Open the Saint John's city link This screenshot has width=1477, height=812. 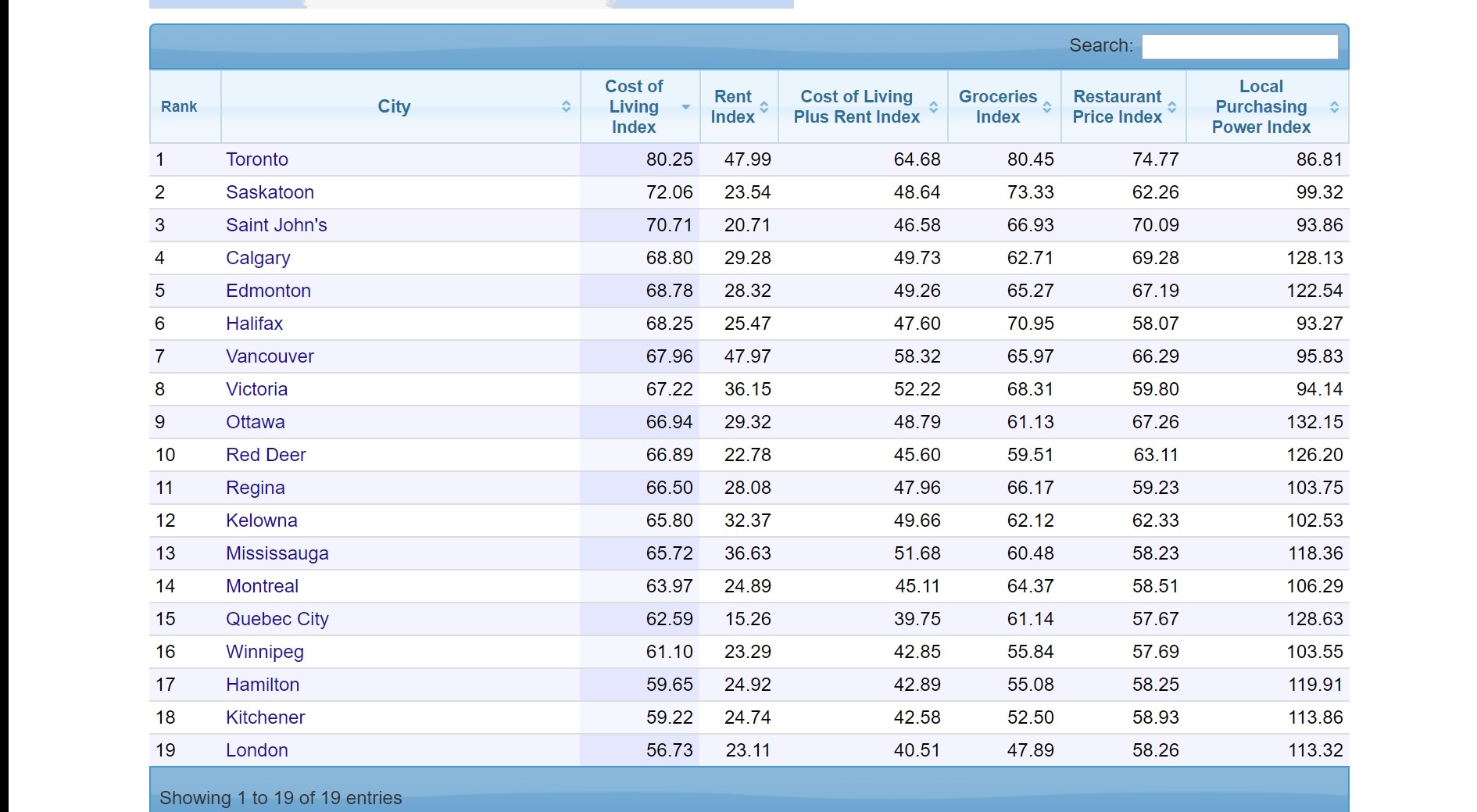(277, 225)
